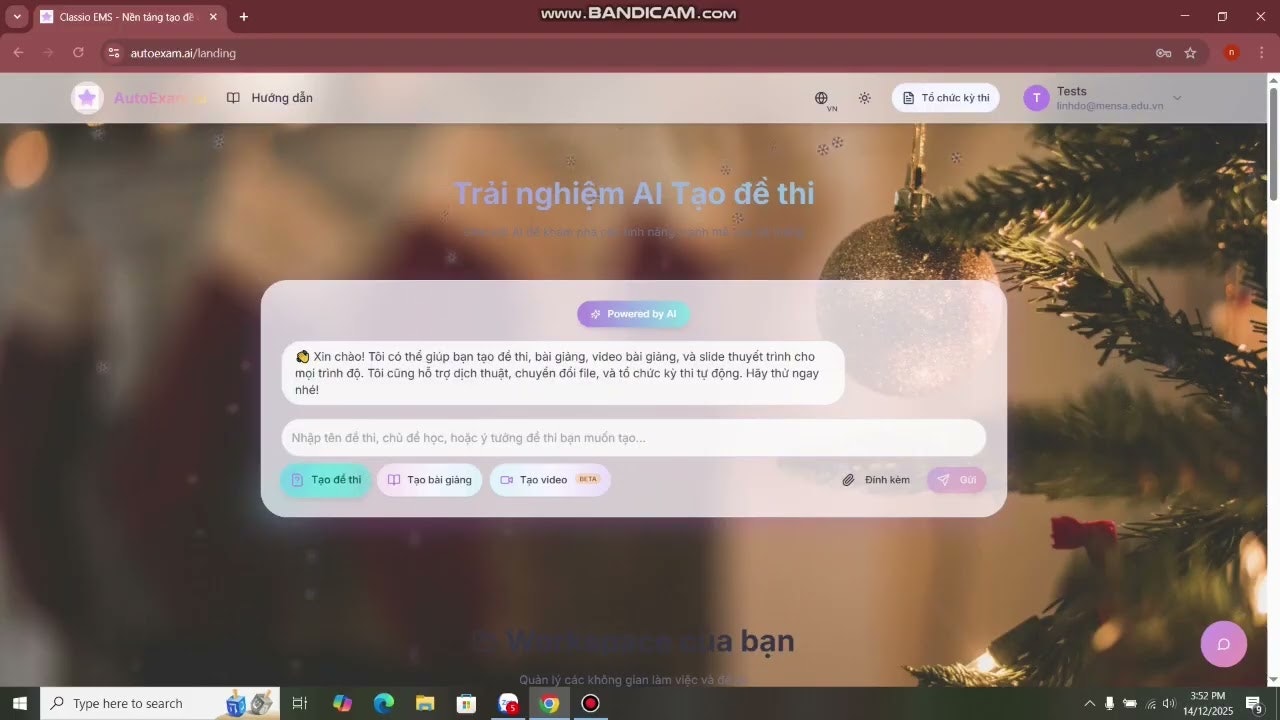Open Bandicam from the taskbar
The image size is (1280, 720).
point(590,703)
